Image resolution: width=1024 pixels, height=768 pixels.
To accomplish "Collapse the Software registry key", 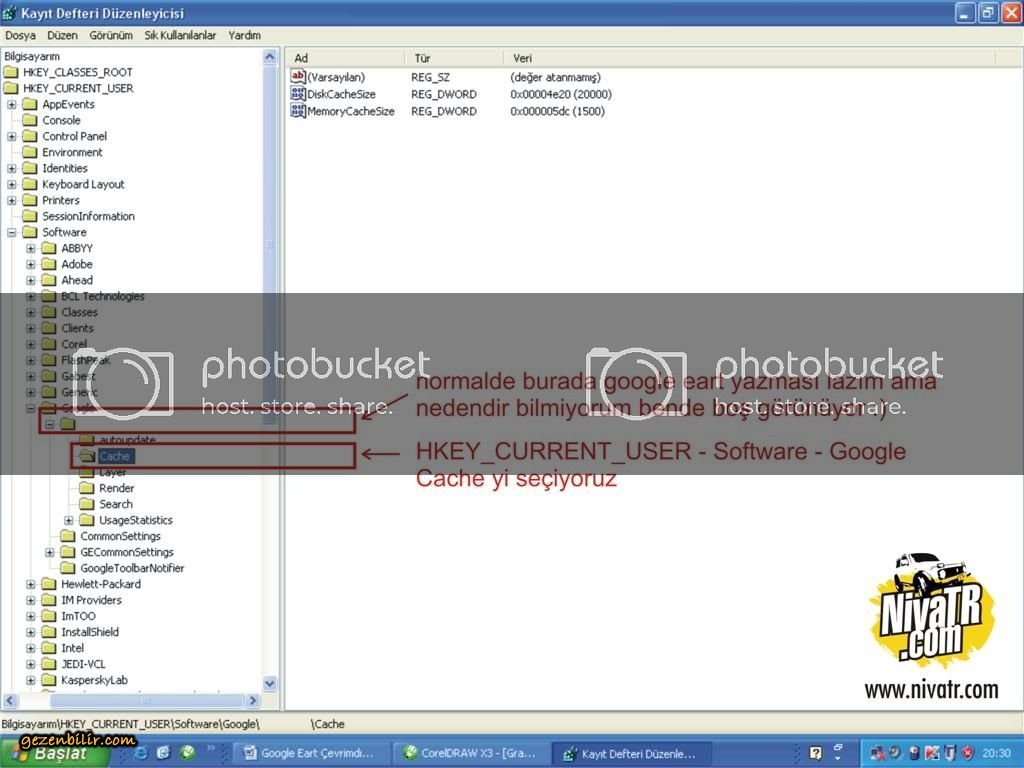I will coord(12,232).
